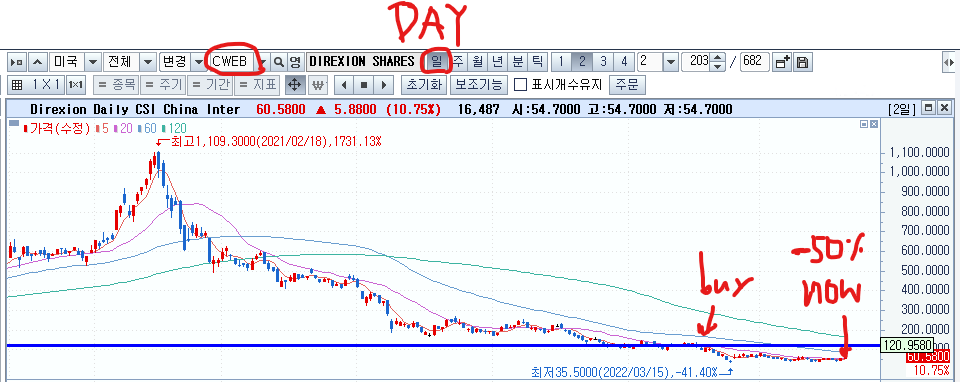Viewport: 960px width, 382px height.
Task: Click the [2일] period indicator
Action: 903,109
